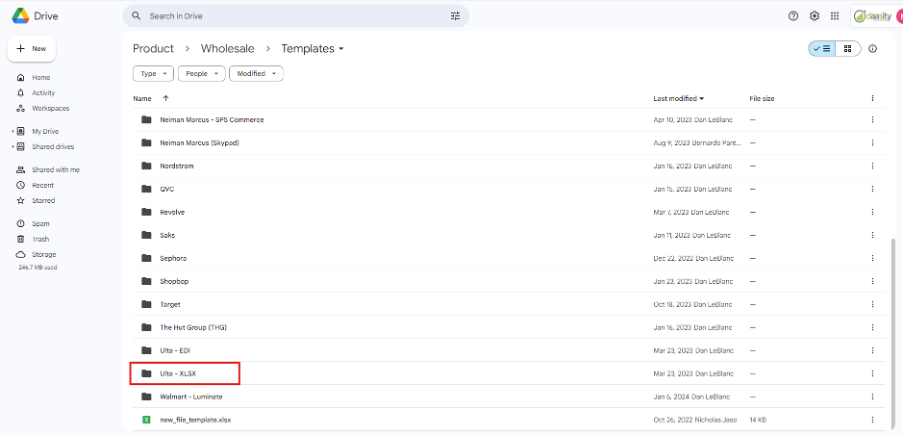This screenshot has width=904, height=436.
Task: Open Trash in the sidebar
Action: click(x=41, y=239)
